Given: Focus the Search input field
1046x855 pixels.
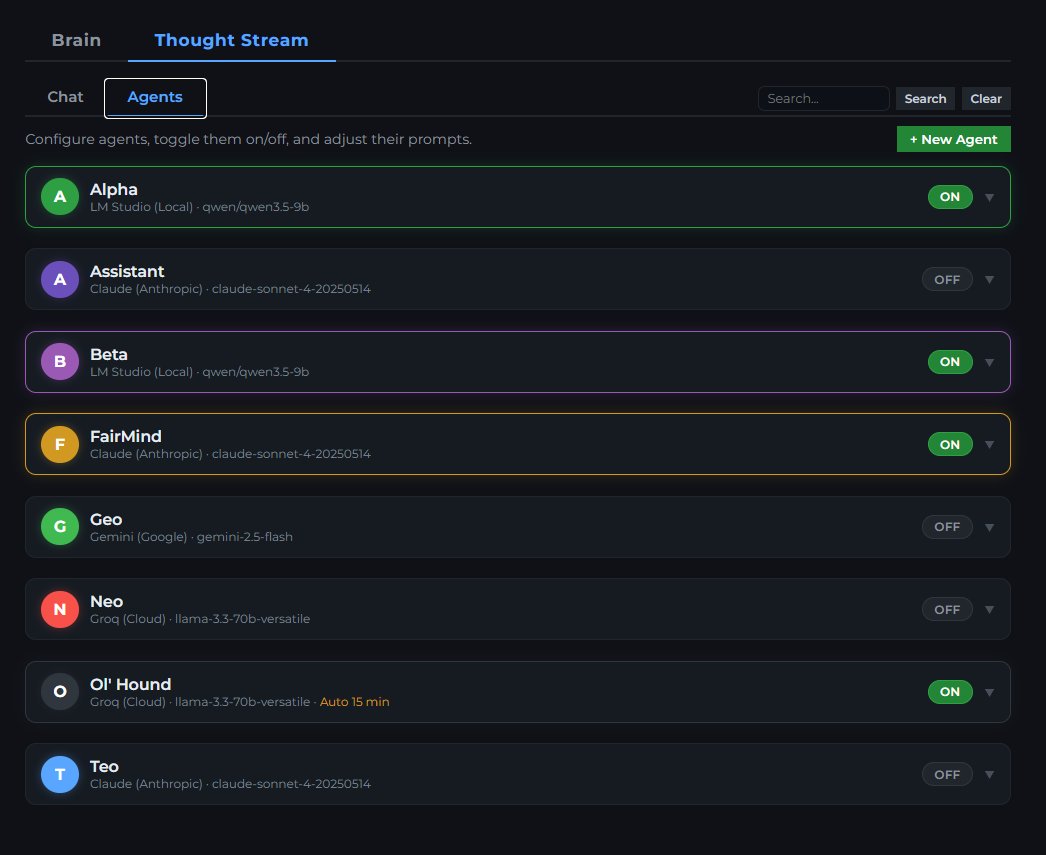Looking at the screenshot, I should point(823,99).
